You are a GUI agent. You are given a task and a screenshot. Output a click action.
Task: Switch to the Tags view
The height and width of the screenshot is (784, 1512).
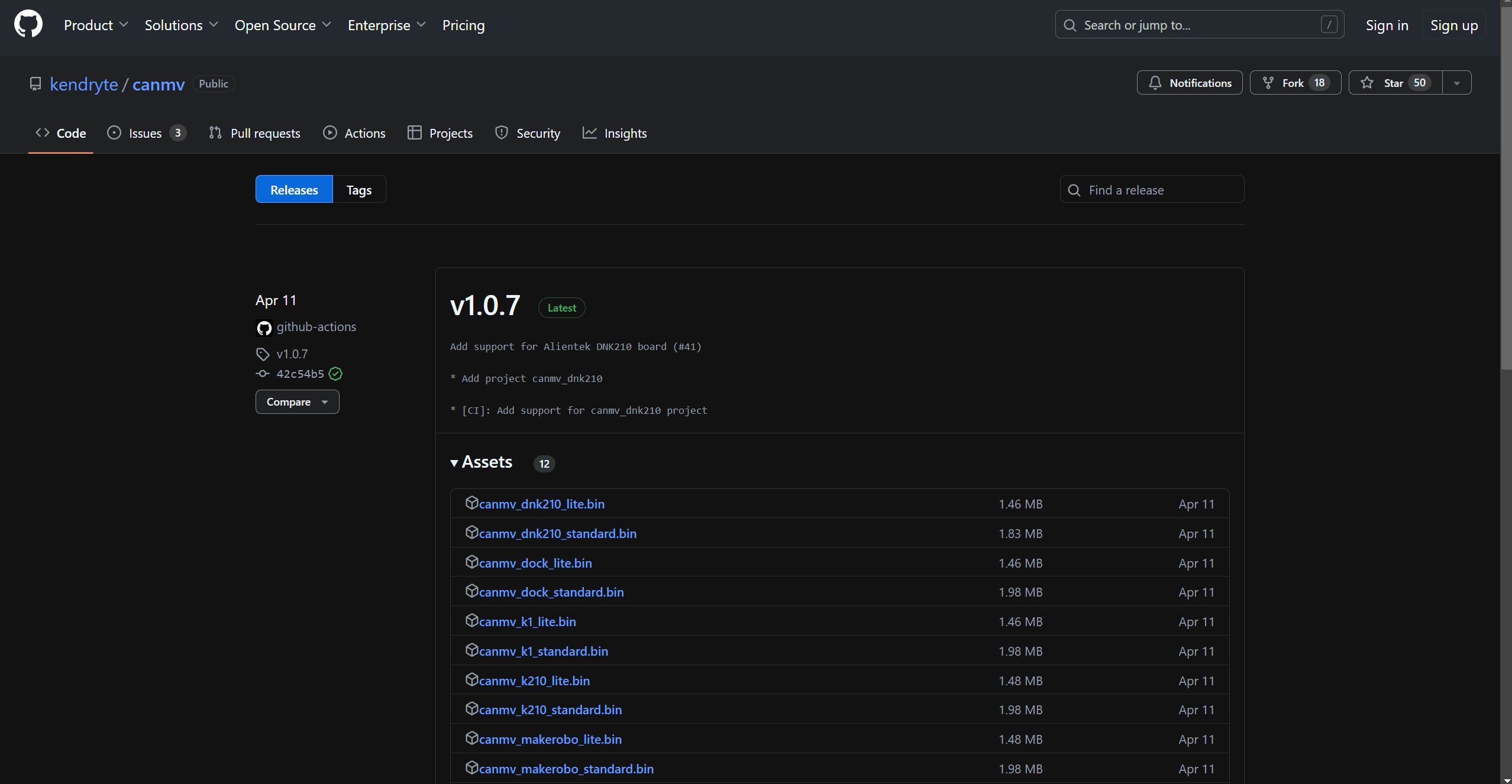click(x=358, y=190)
